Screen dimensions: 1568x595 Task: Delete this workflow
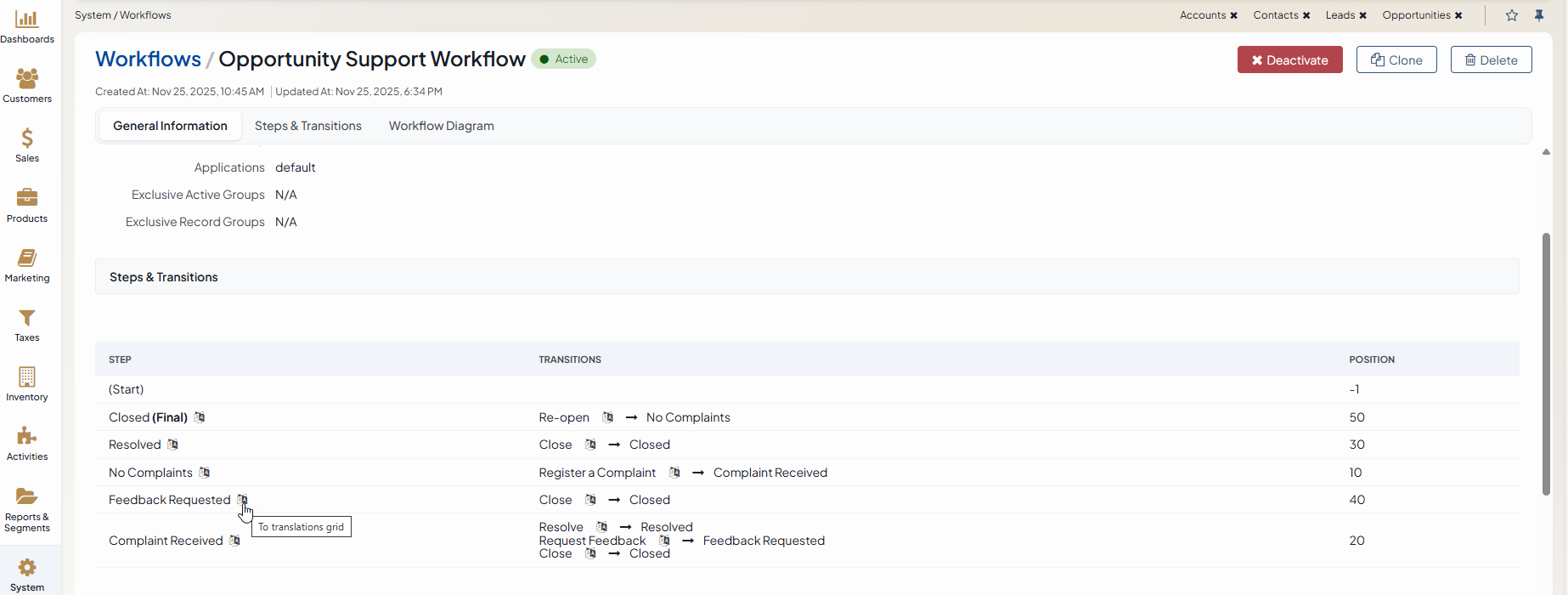pyautogui.click(x=1491, y=59)
